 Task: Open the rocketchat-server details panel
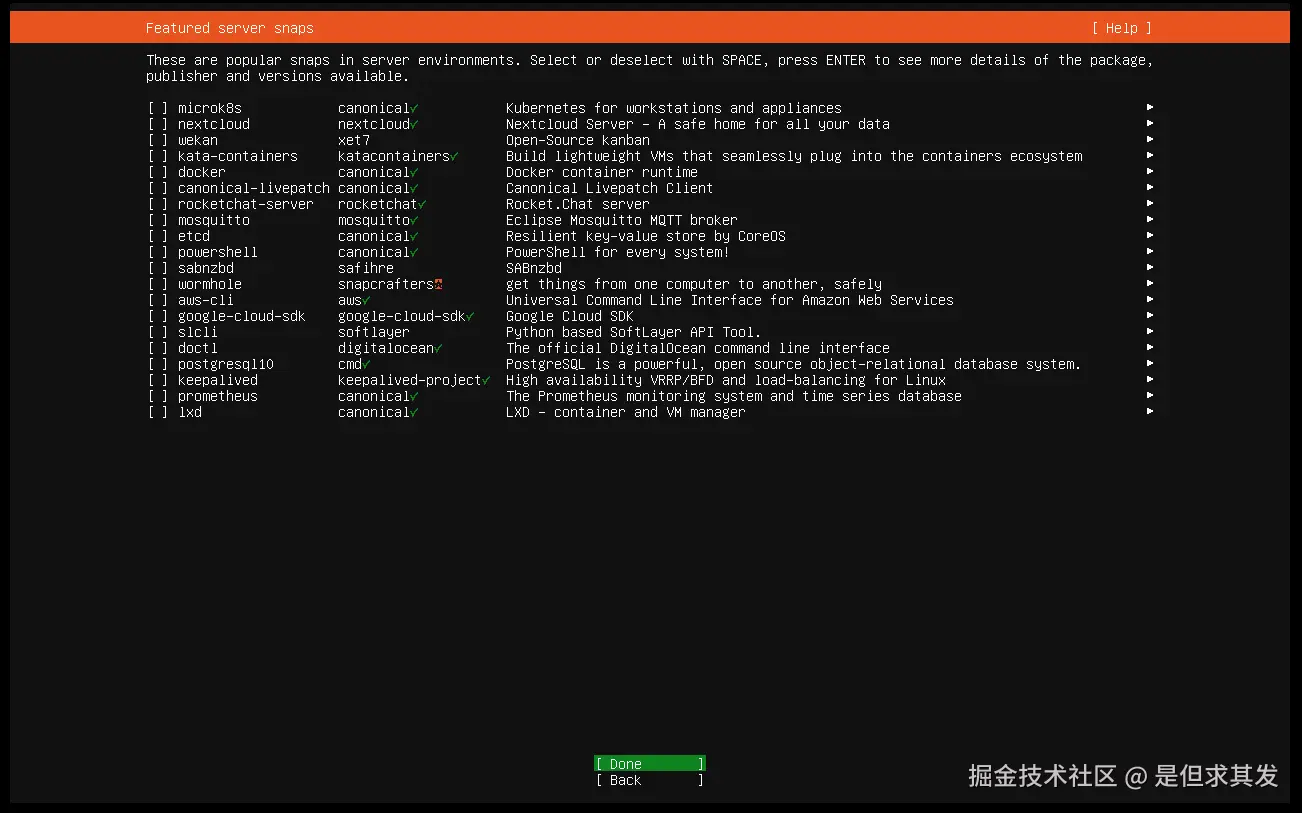tap(1149, 204)
